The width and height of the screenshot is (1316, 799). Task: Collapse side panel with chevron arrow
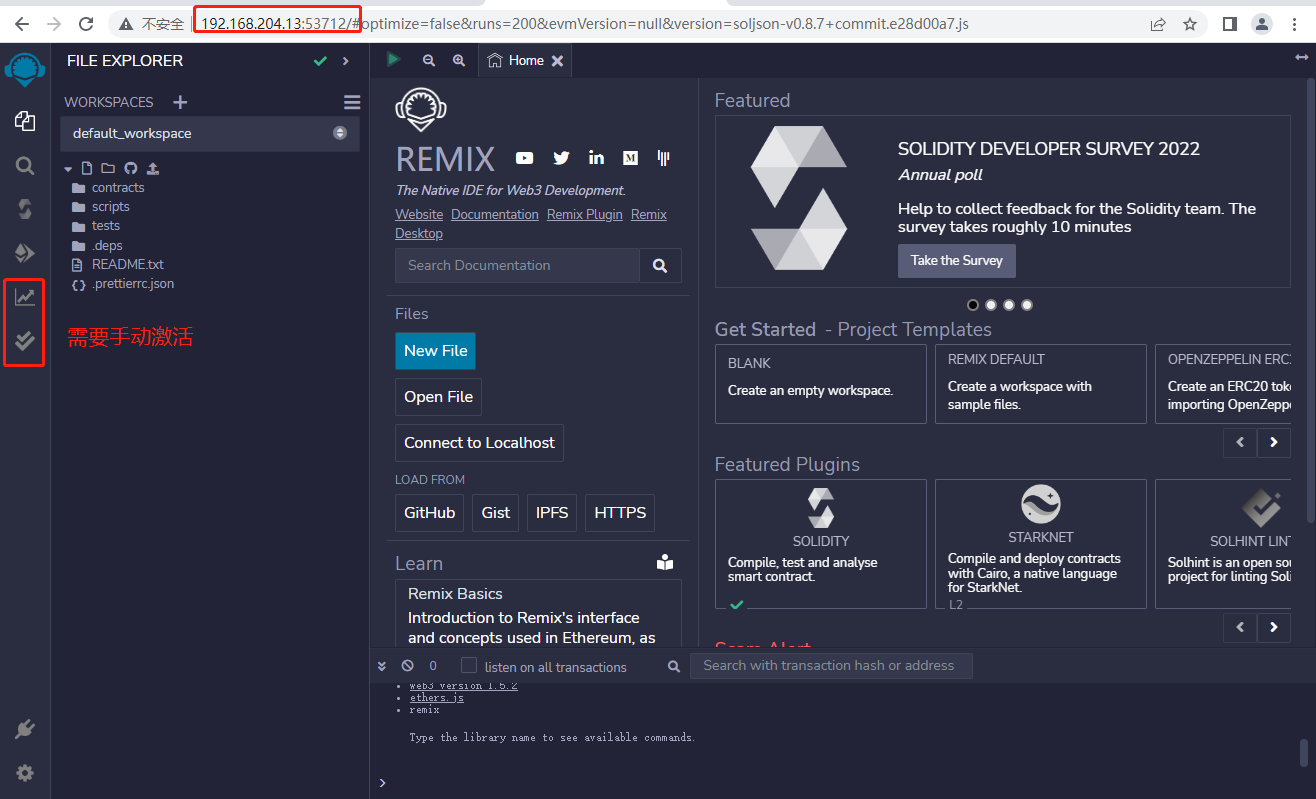346,61
